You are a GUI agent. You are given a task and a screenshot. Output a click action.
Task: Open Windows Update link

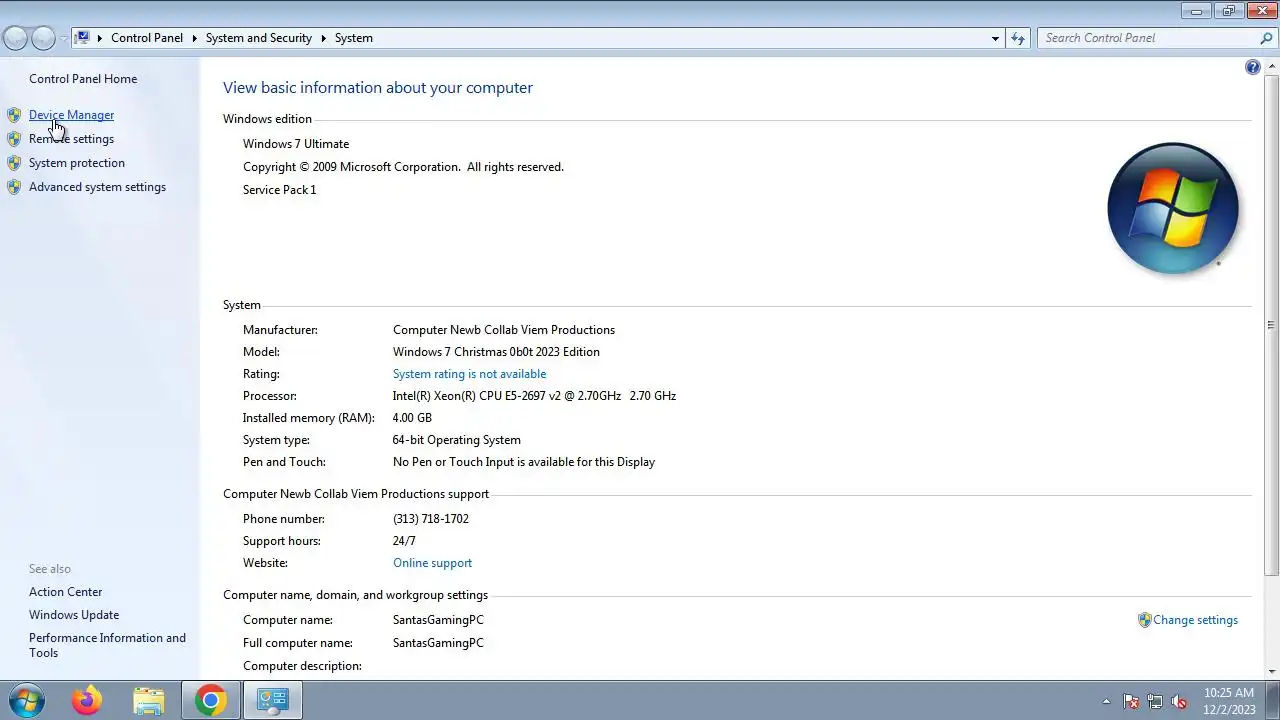pyautogui.click(x=74, y=615)
